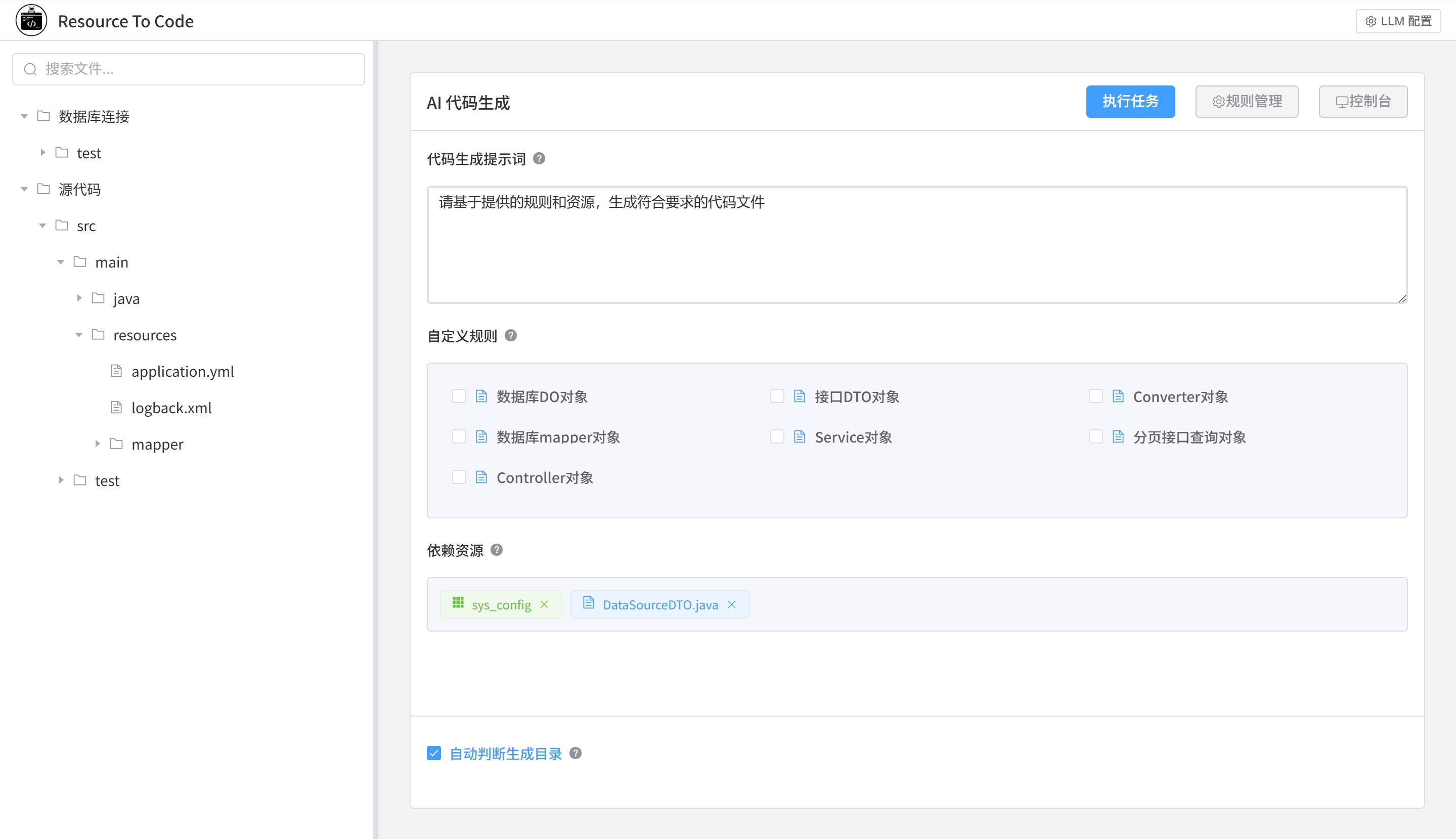Click into the 搜索文件 search field
Image resolution: width=1456 pixels, height=839 pixels.
[196, 69]
